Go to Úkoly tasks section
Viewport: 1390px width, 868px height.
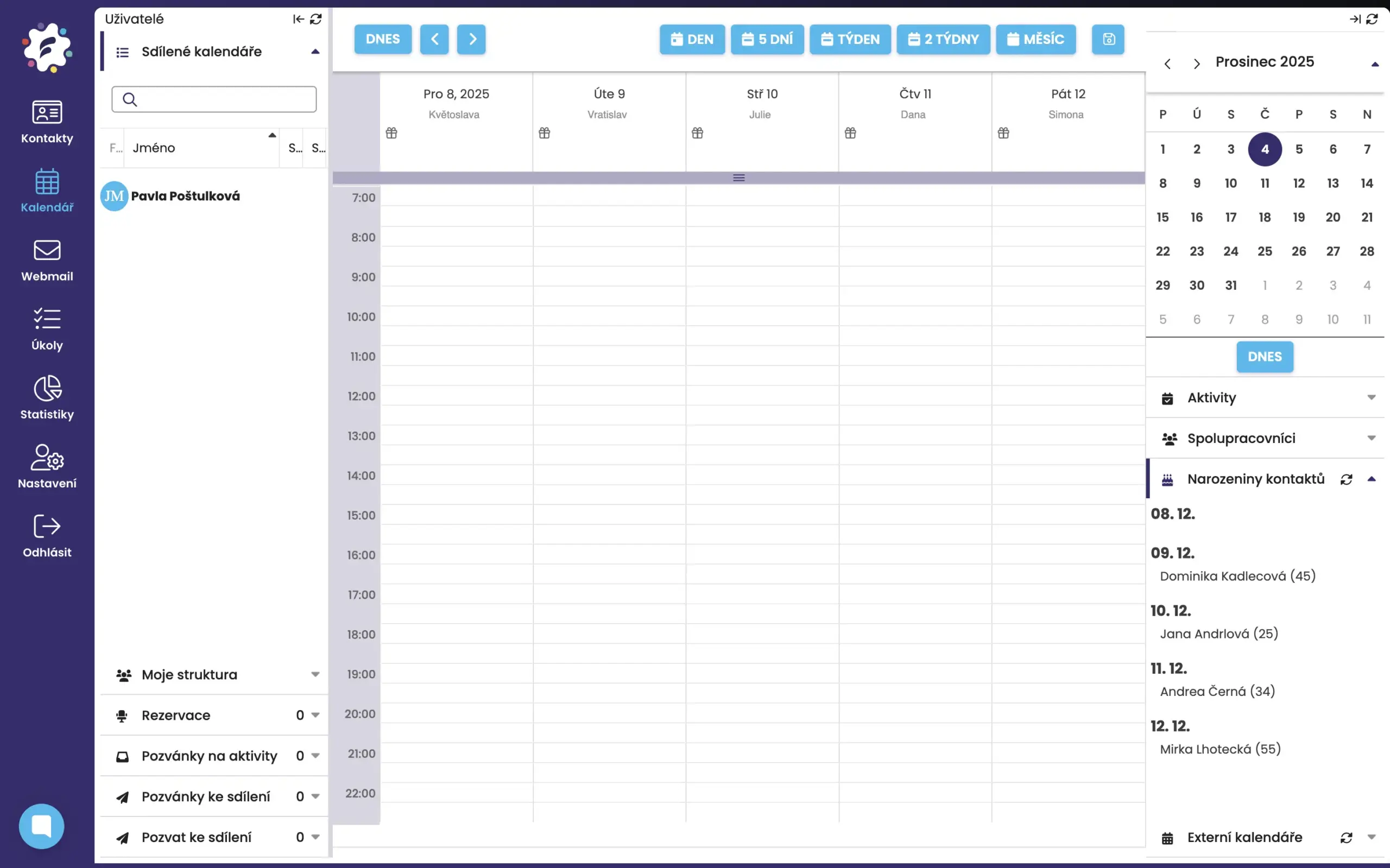[47, 328]
